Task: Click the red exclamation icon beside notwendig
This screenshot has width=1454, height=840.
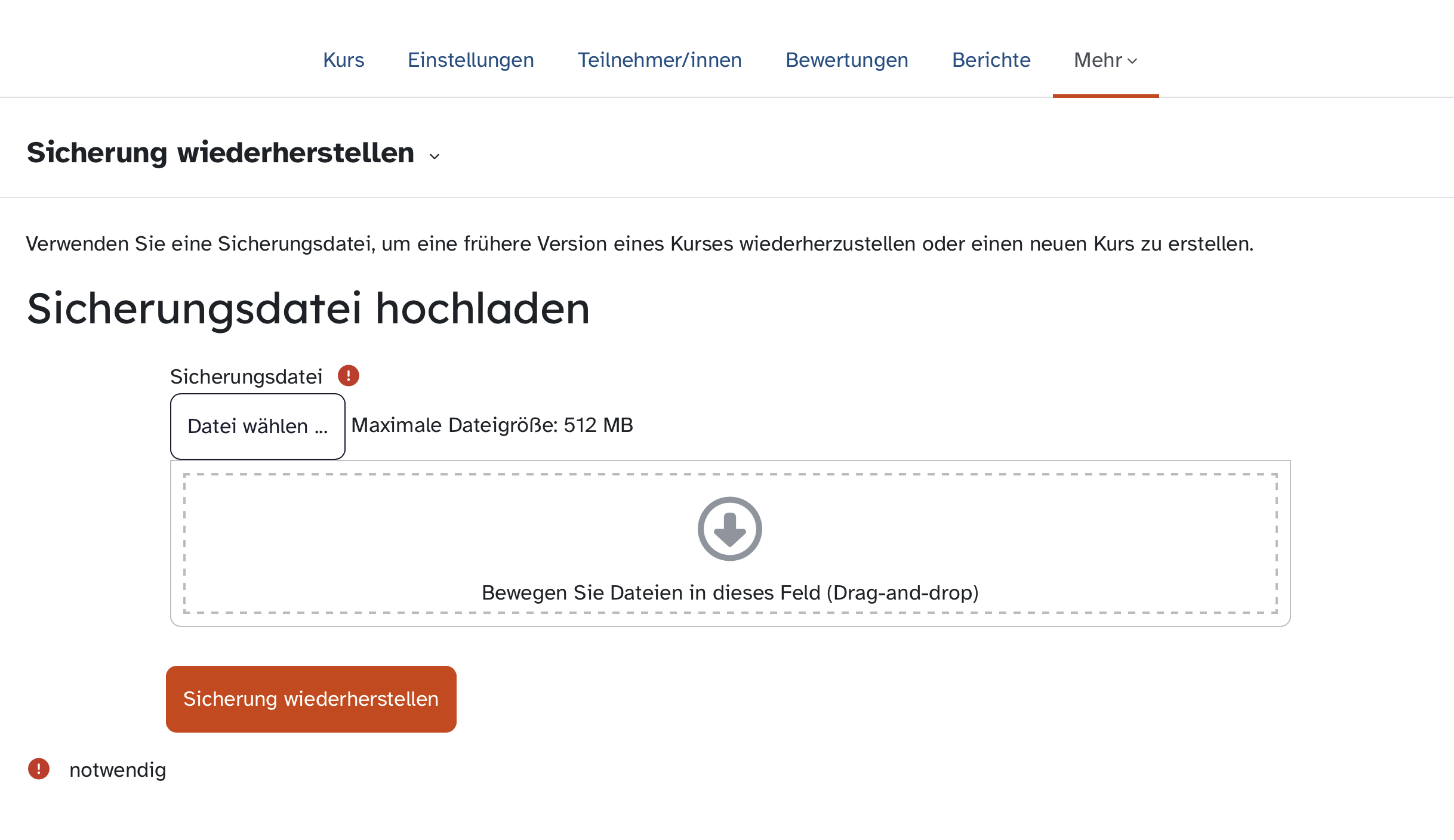Action: (x=39, y=769)
